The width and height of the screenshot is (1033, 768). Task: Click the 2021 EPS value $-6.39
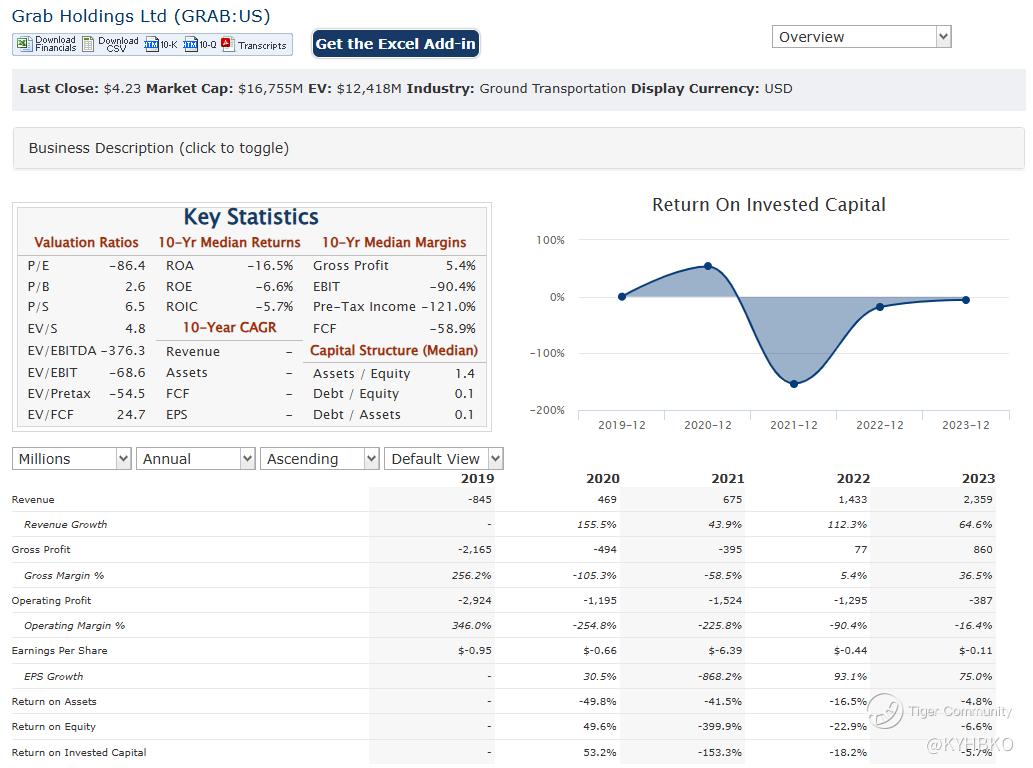tap(725, 650)
